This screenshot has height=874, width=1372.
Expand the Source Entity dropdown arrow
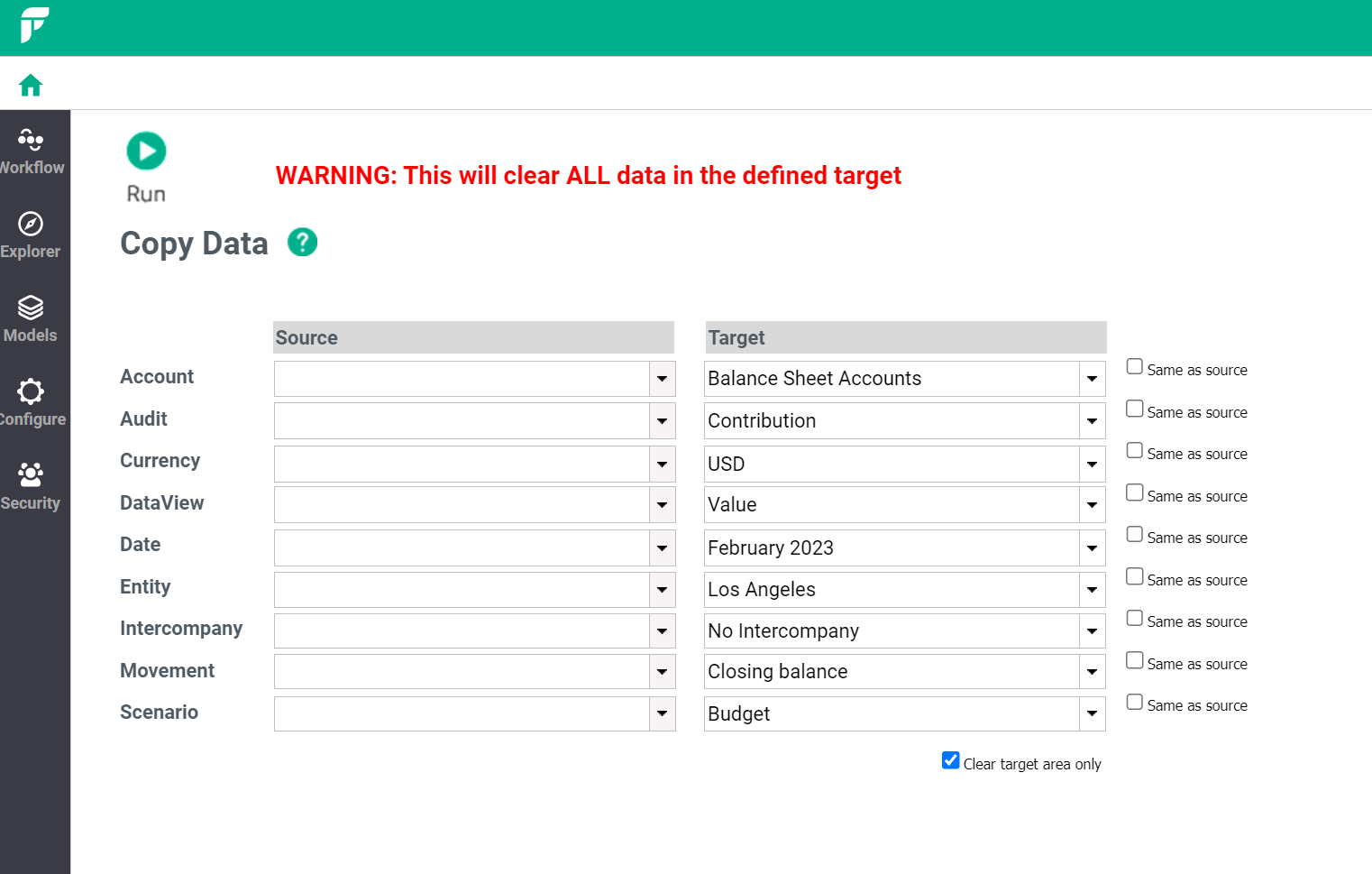[x=662, y=590]
